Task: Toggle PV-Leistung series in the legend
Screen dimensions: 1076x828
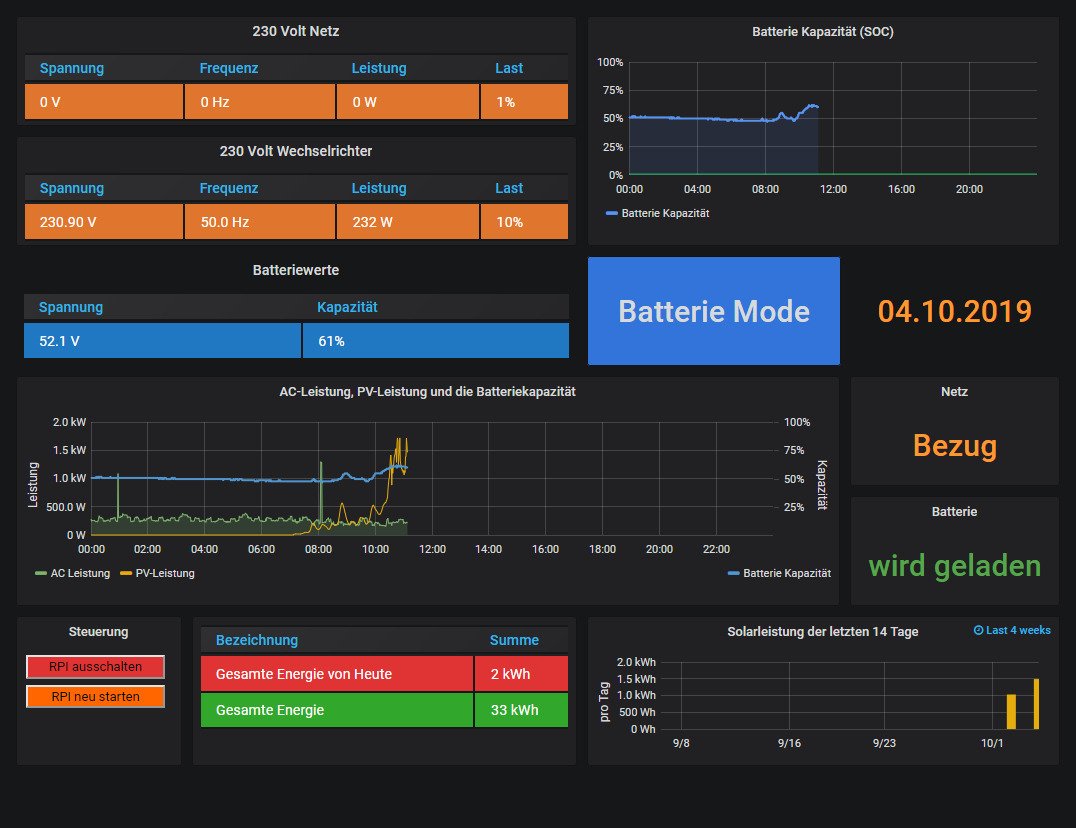Action: (164, 574)
